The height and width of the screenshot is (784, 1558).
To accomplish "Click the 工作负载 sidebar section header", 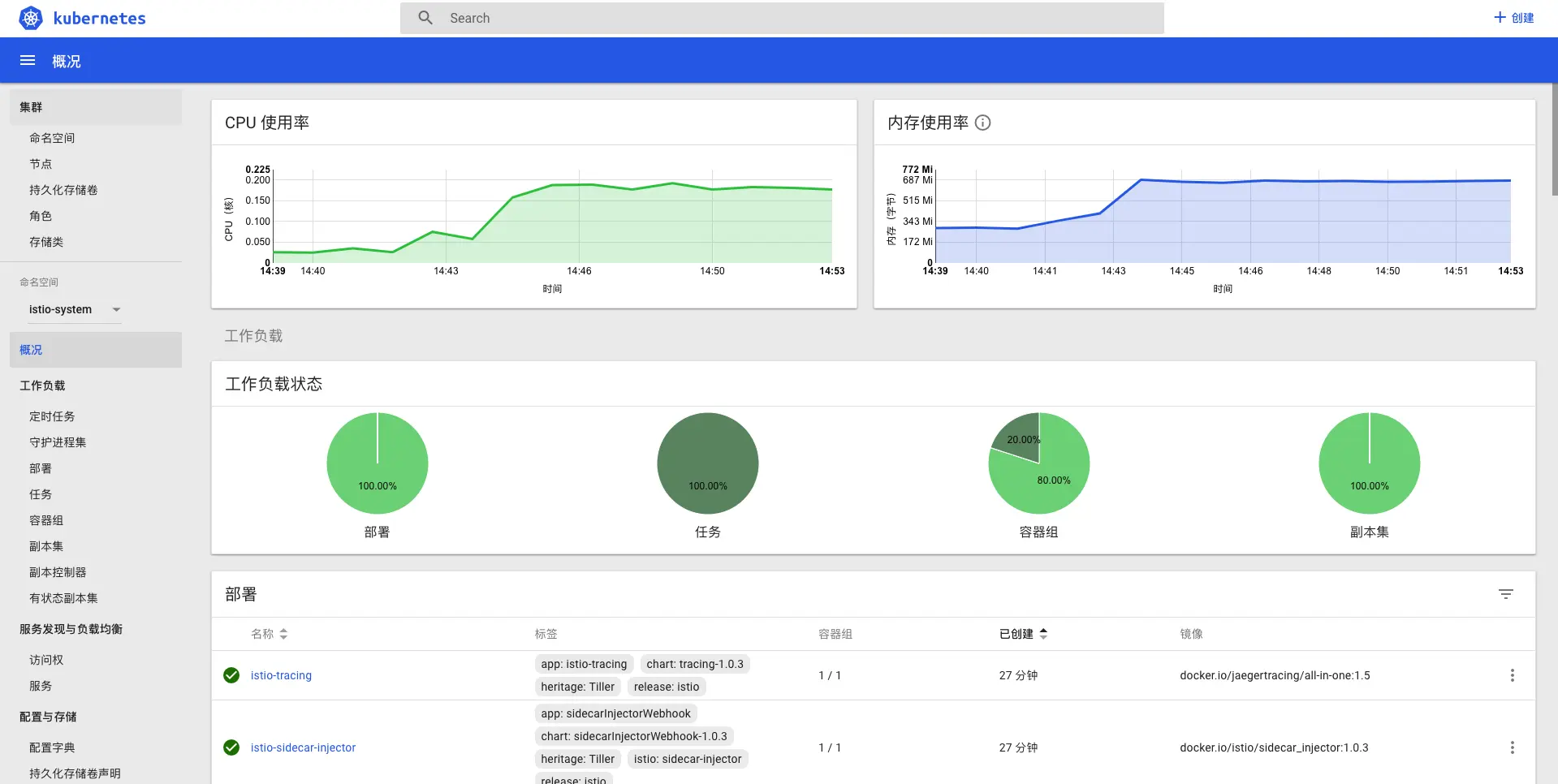I will click(42, 386).
